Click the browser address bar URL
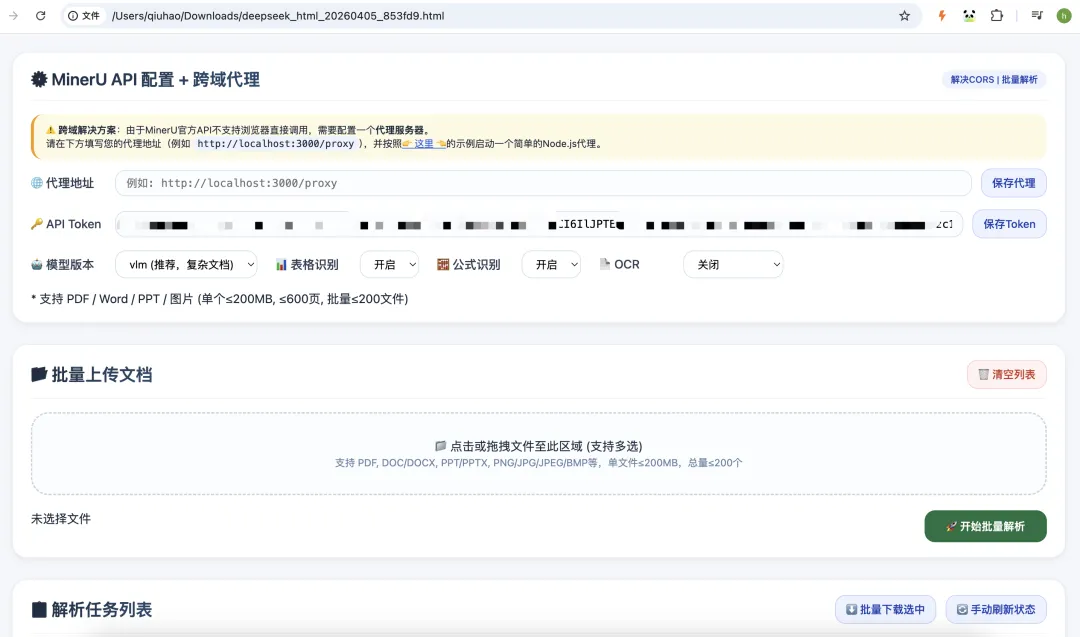This screenshot has width=1080, height=637. click(x=278, y=15)
